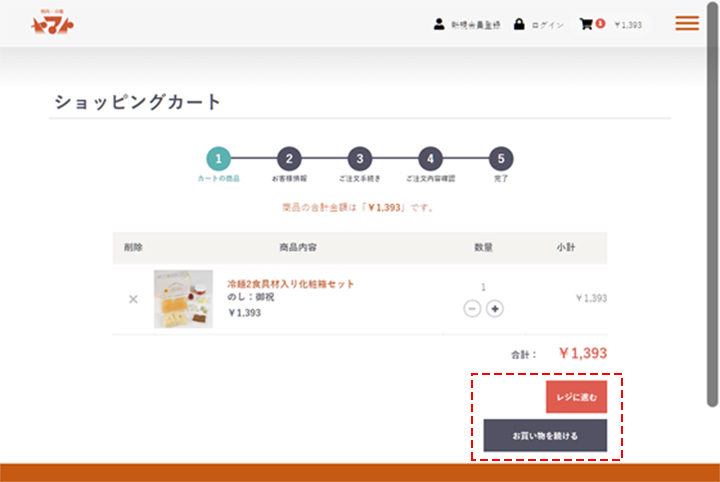Open the 冷麺2食具材入り化粧箱セット product link
The width and height of the screenshot is (720, 482).
pyautogui.click(x=291, y=284)
